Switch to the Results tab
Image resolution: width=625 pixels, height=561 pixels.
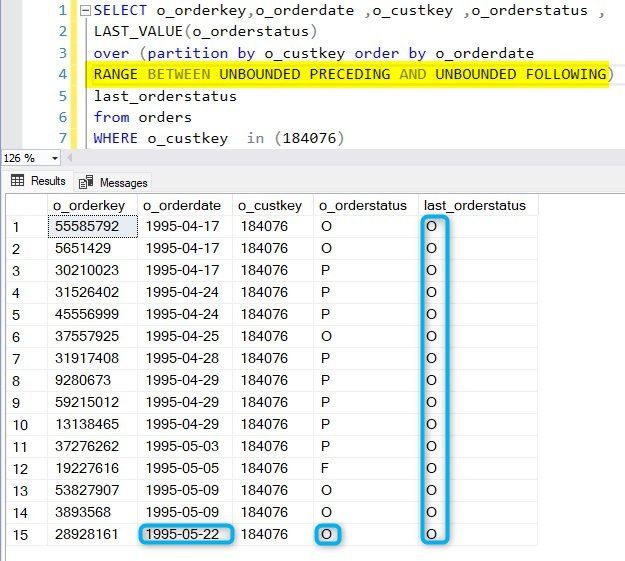38,181
